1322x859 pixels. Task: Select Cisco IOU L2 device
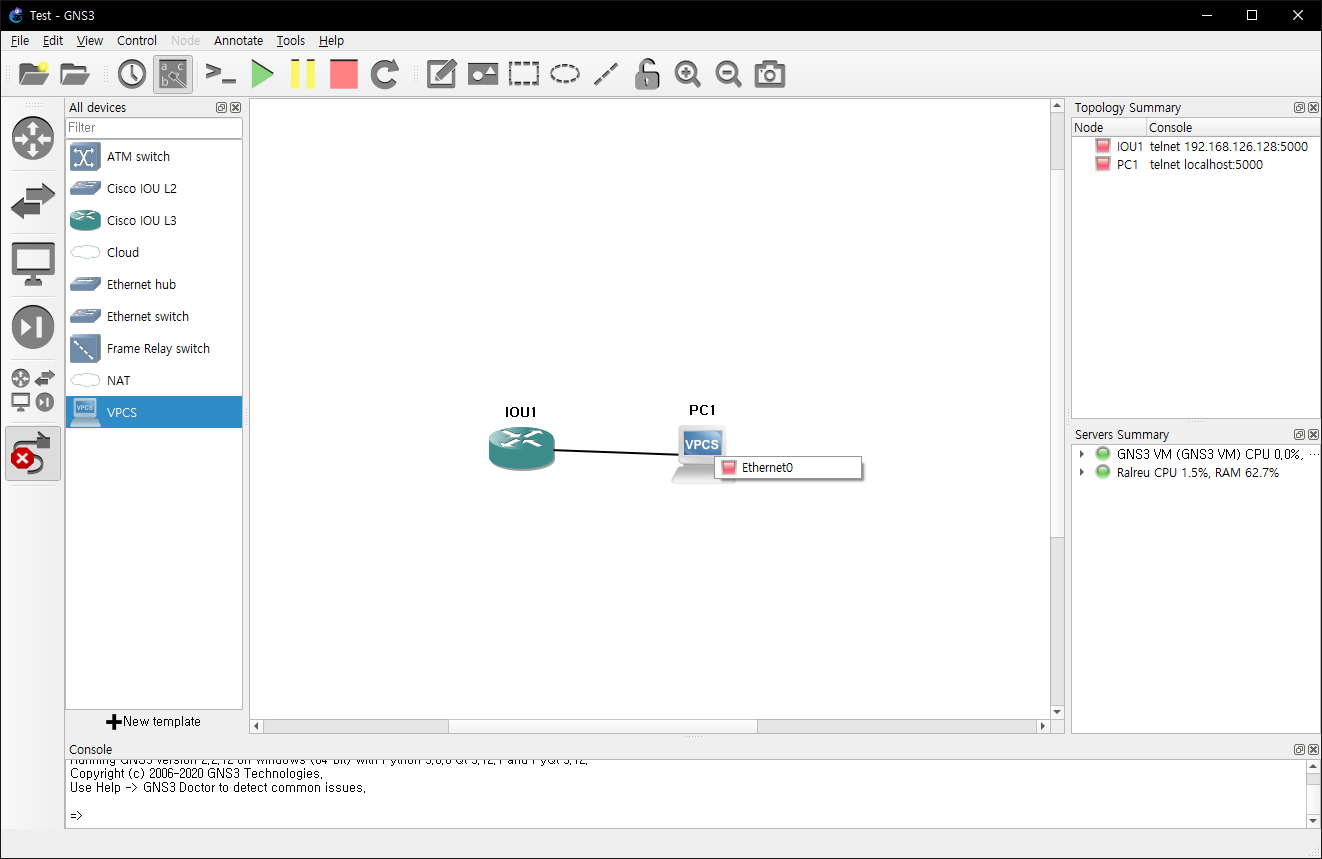pos(154,188)
